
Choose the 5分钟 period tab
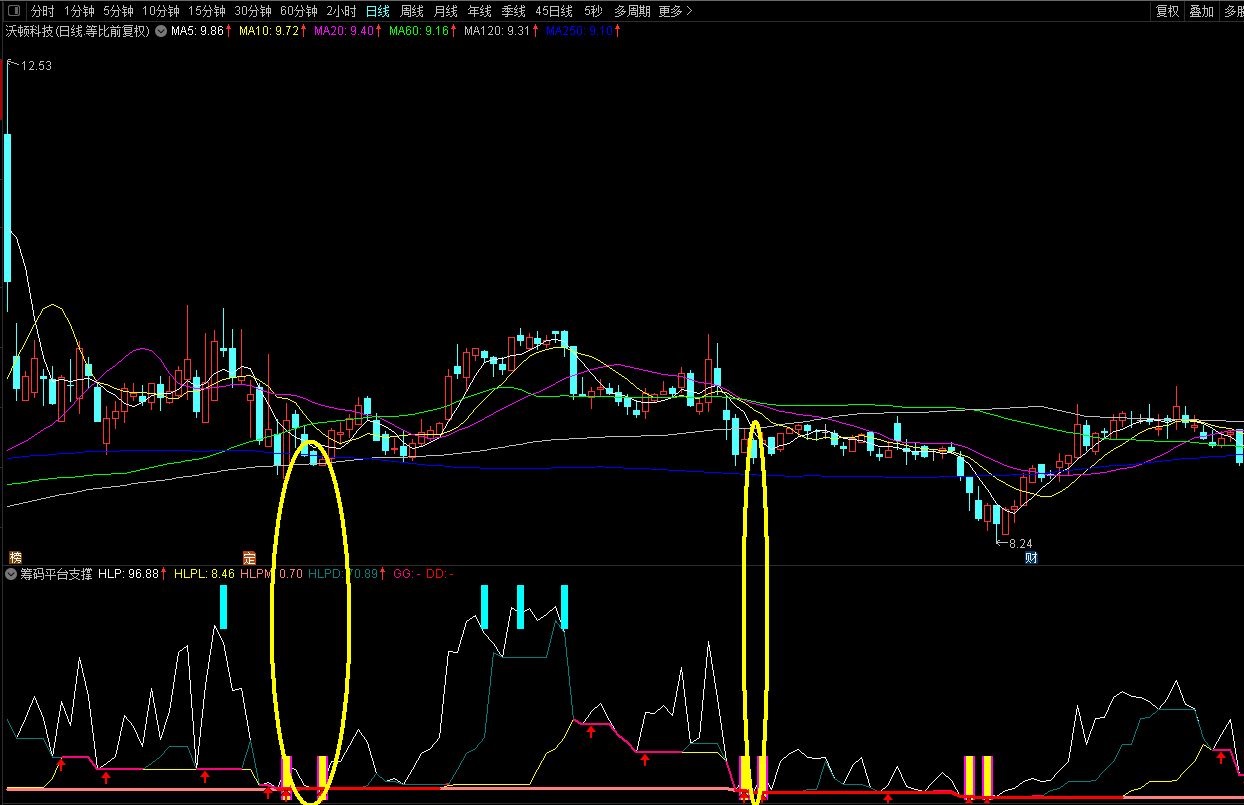(x=119, y=12)
